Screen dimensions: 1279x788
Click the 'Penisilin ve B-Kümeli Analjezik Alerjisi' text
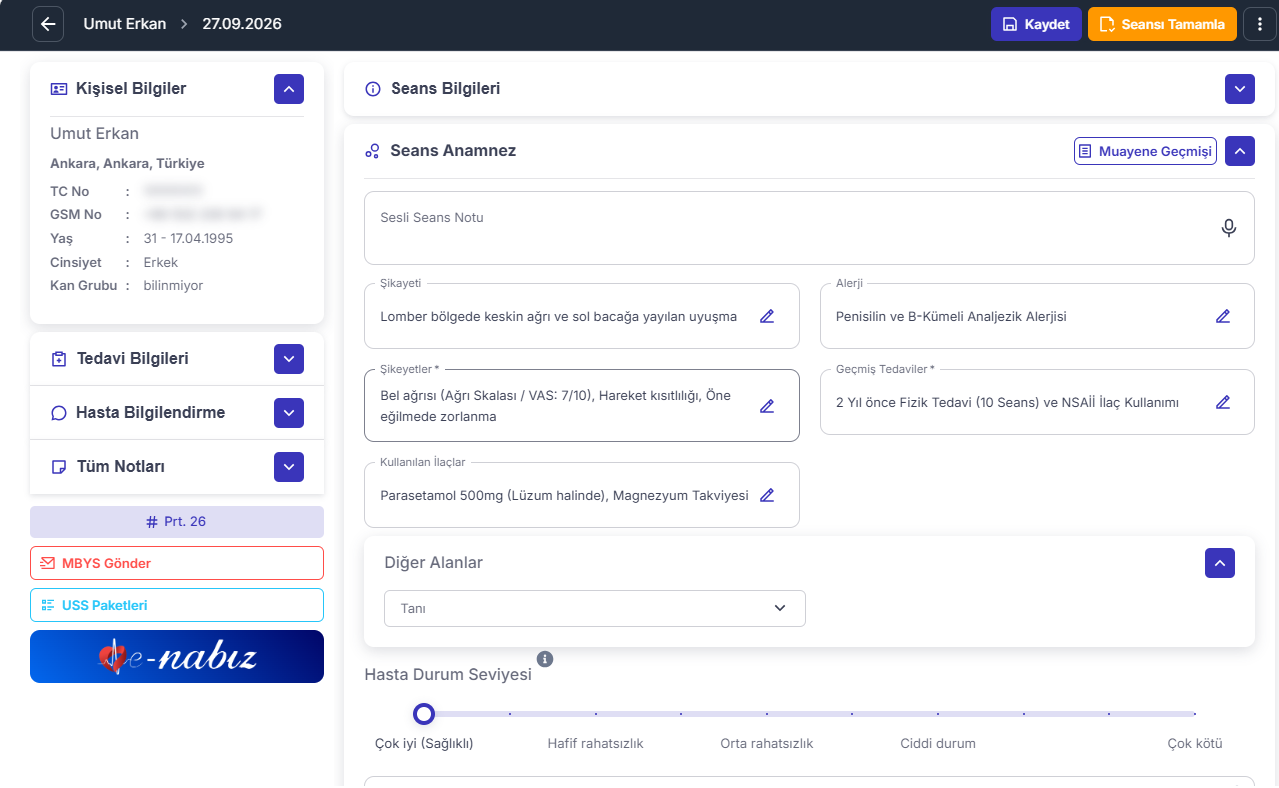click(951, 316)
